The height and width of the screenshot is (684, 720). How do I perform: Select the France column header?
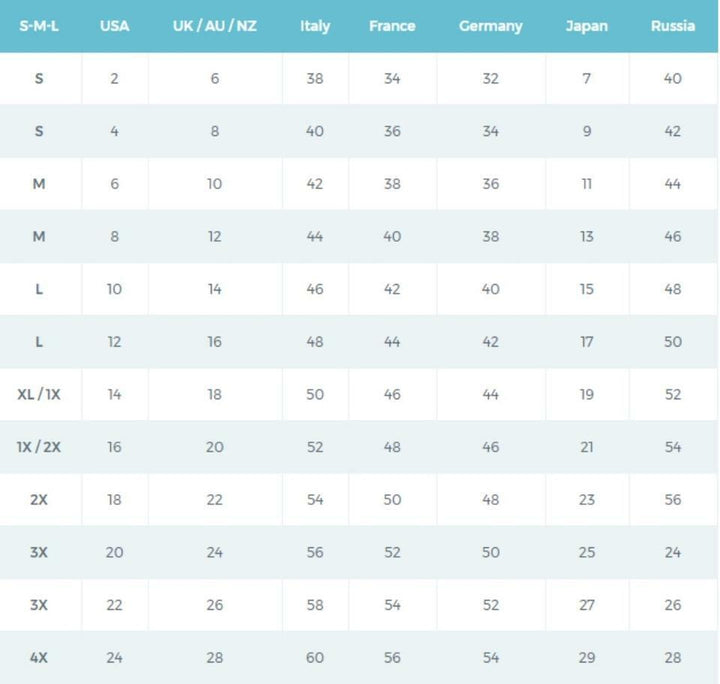[x=392, y=26]
